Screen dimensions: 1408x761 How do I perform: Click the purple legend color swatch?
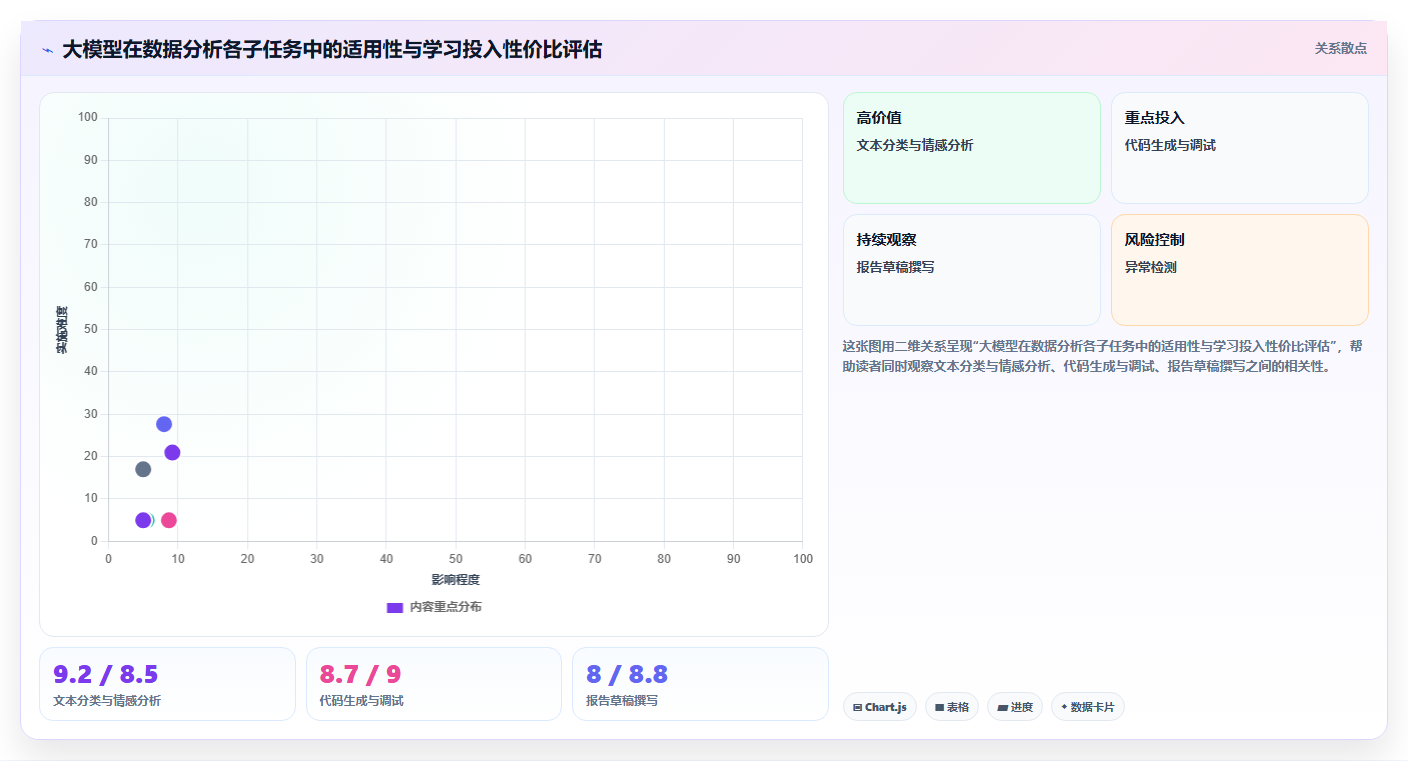(x=395, y=607)
